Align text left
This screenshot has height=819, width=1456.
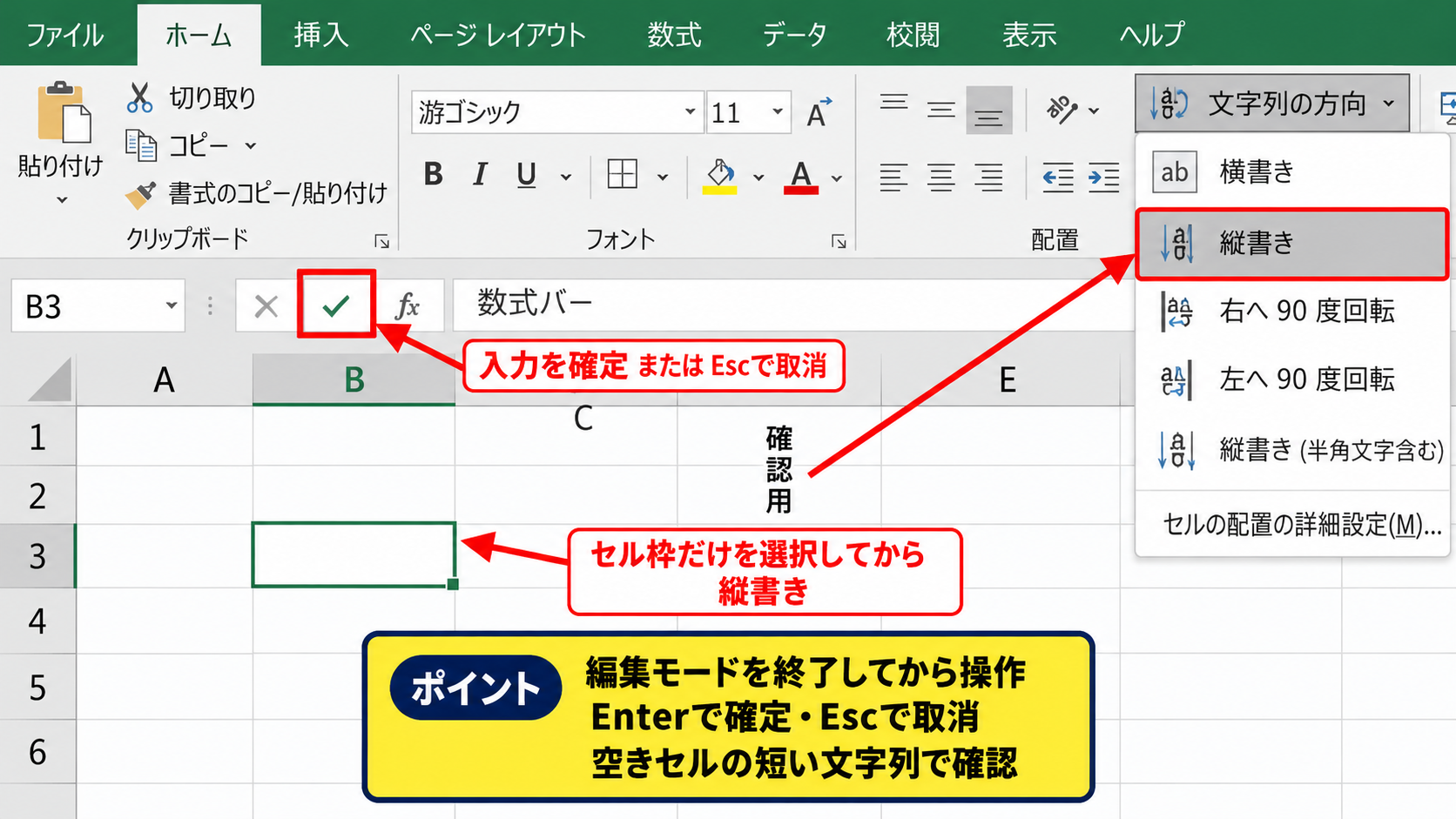click(893, 178)
